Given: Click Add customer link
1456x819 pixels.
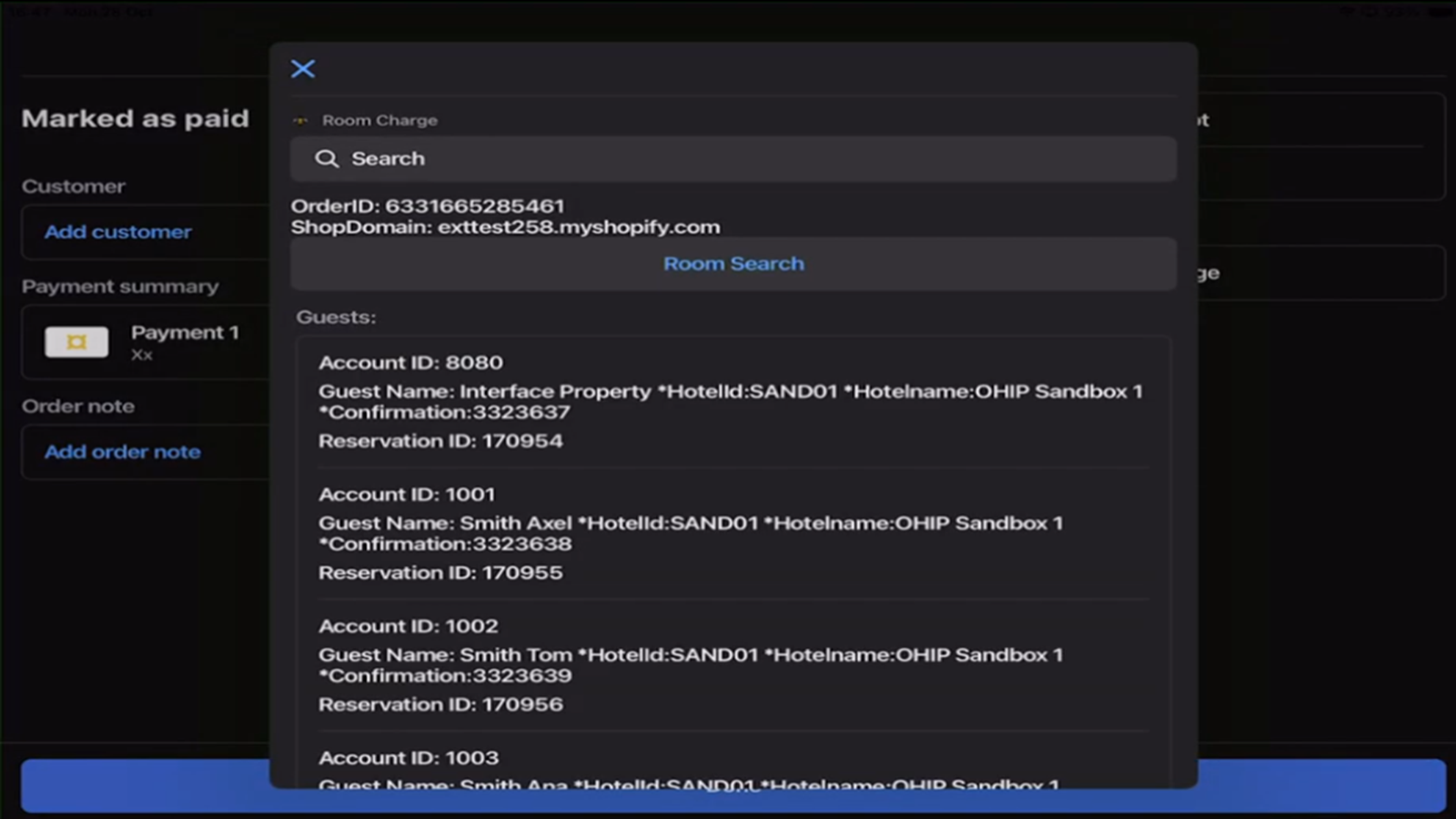Looking at the screenshot, I should 118,232.
